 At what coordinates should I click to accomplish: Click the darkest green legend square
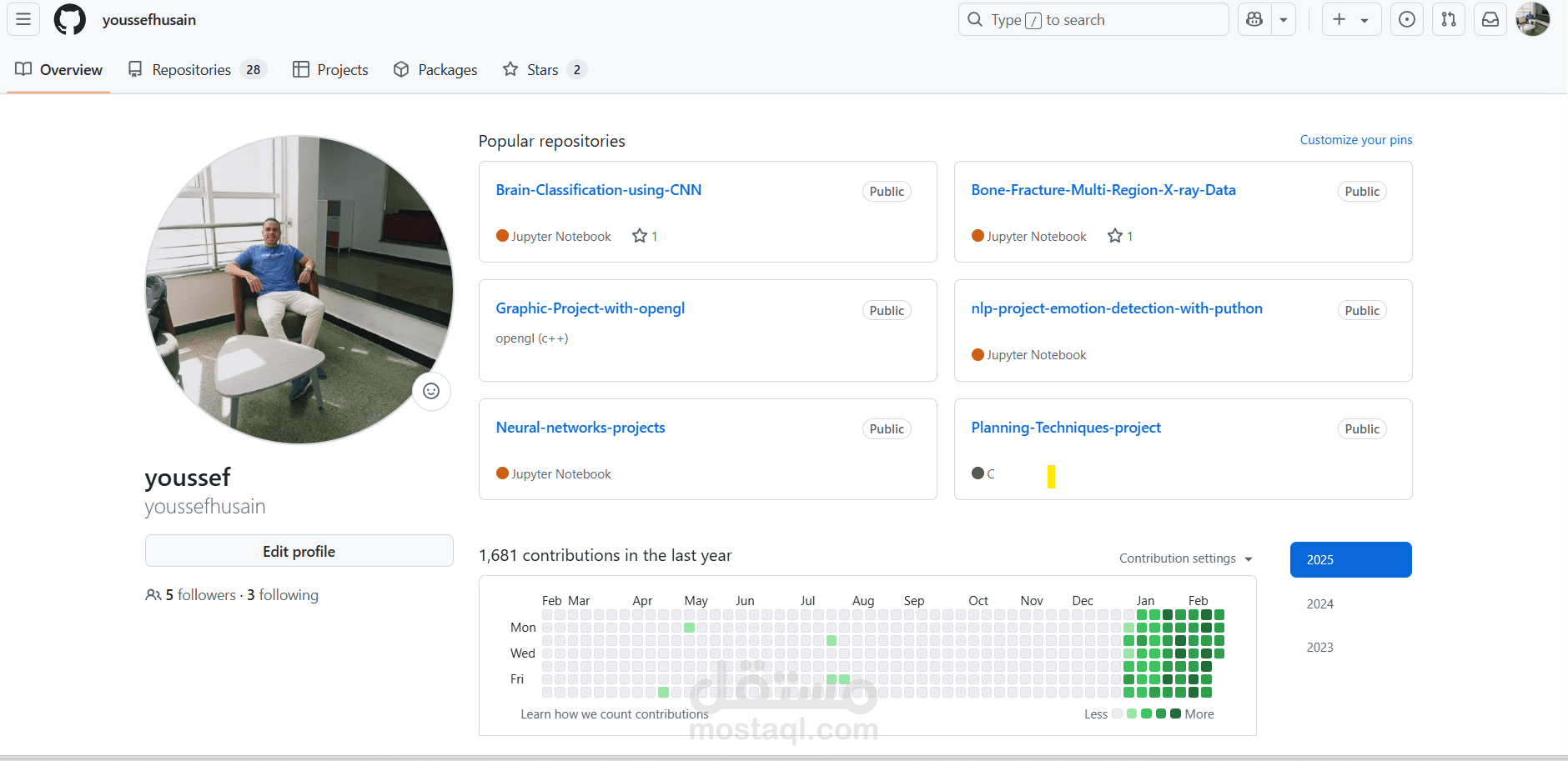[1175, 713]
